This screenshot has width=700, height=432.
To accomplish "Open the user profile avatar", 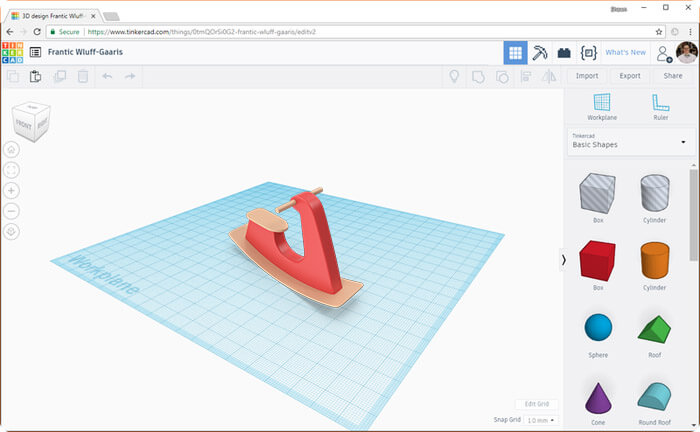I will [687, 53].
